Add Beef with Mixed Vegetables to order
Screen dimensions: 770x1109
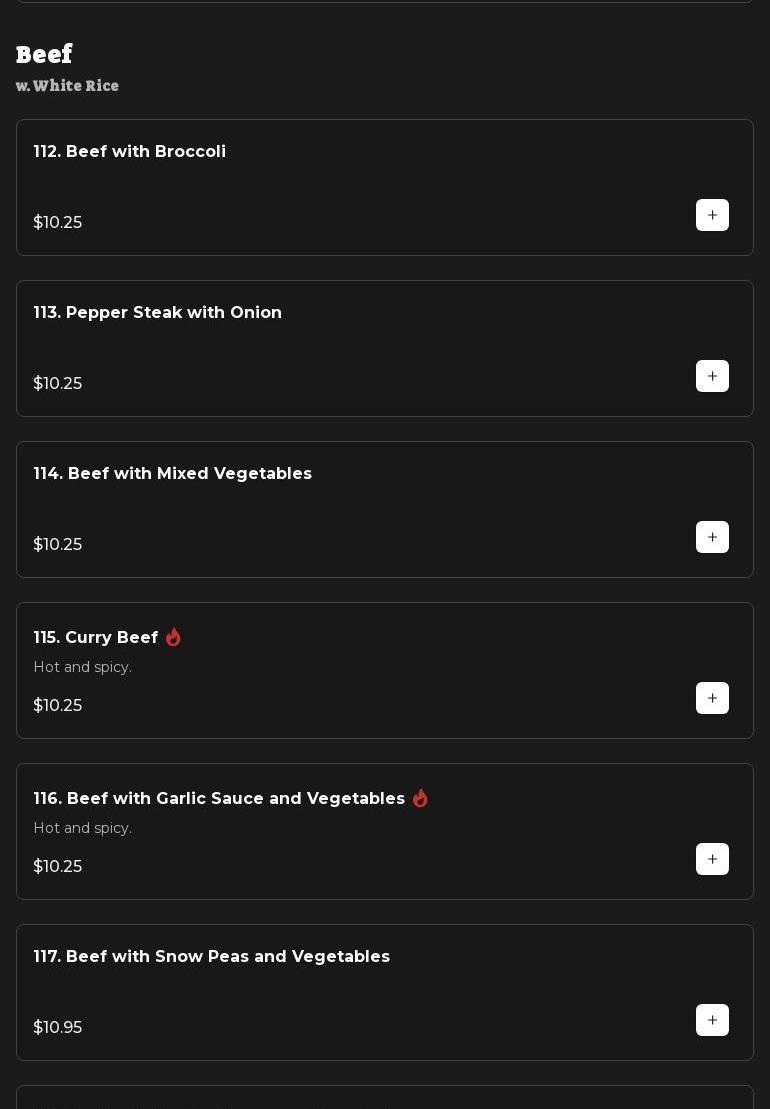tap(712, 537)
